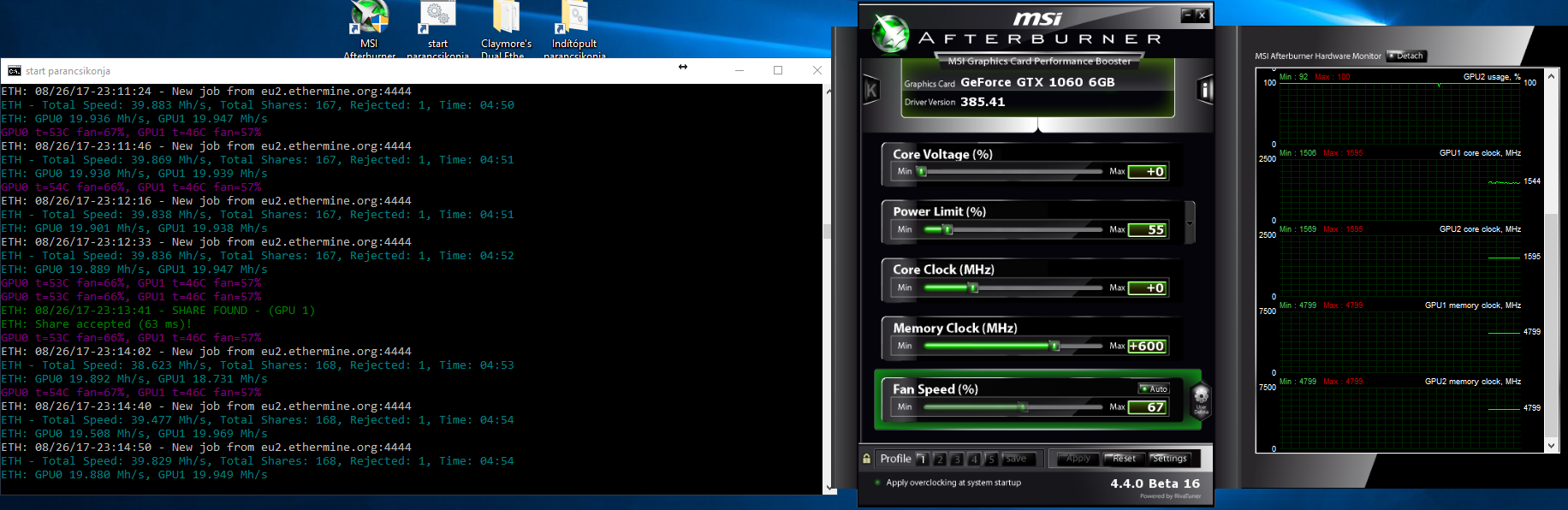Viewport: 1568px width, 510px height.
Task: Toggle the Auto fan speed button
Action: (x=1154, y=388)
